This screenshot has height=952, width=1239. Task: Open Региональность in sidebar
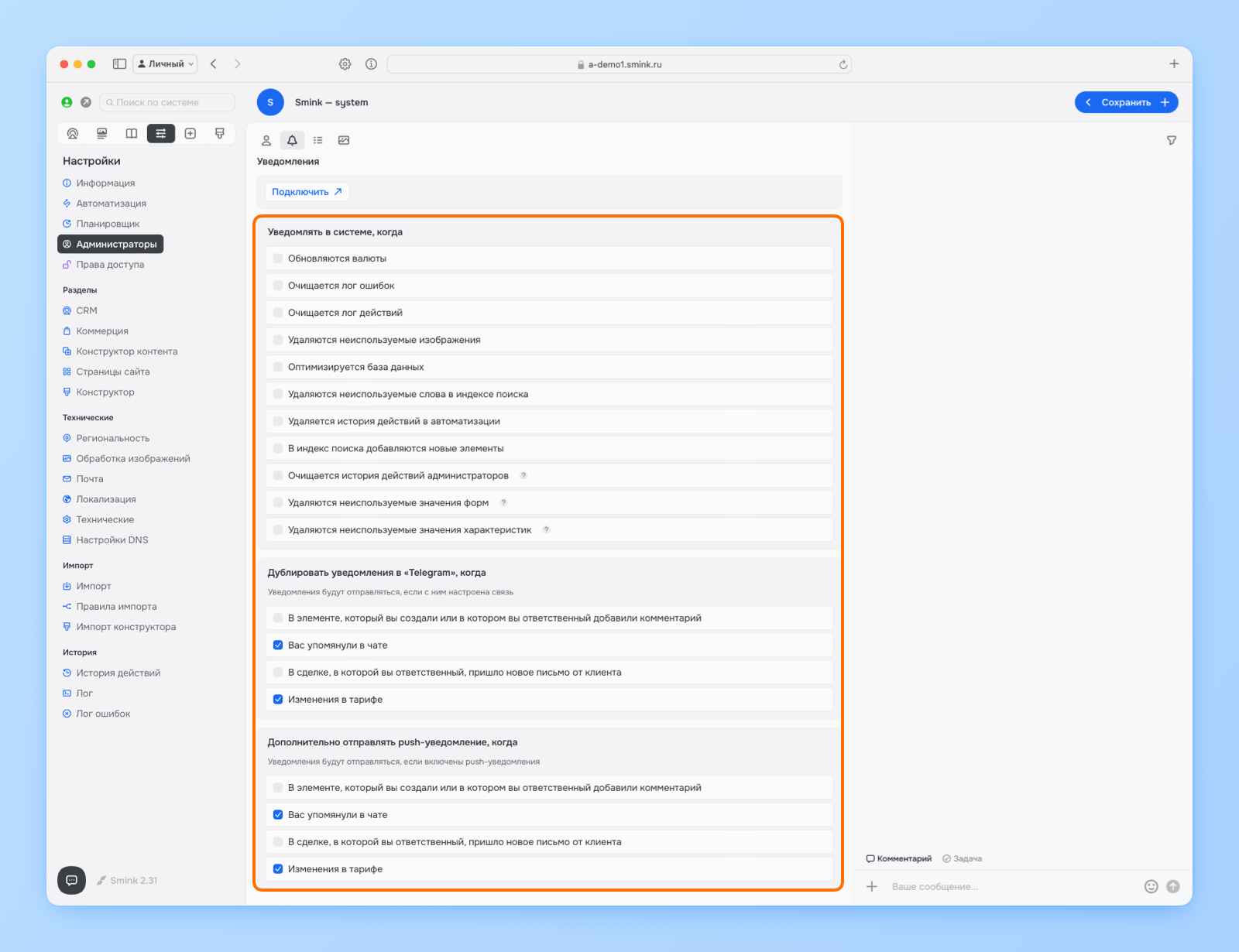pyautogui.click(x=113, y=438)
